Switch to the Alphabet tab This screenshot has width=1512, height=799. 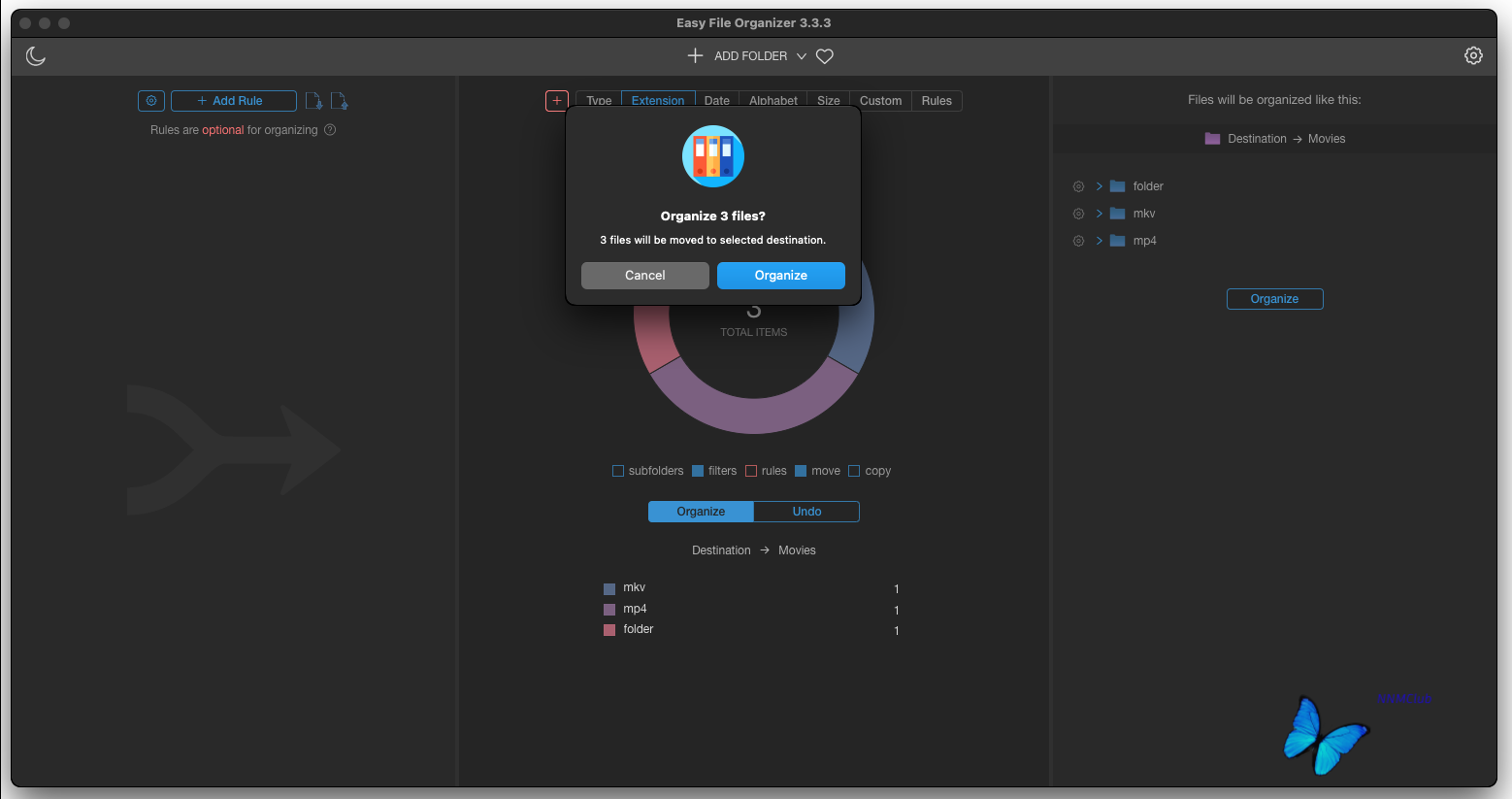pyautogui.click(x=772, y=100)
